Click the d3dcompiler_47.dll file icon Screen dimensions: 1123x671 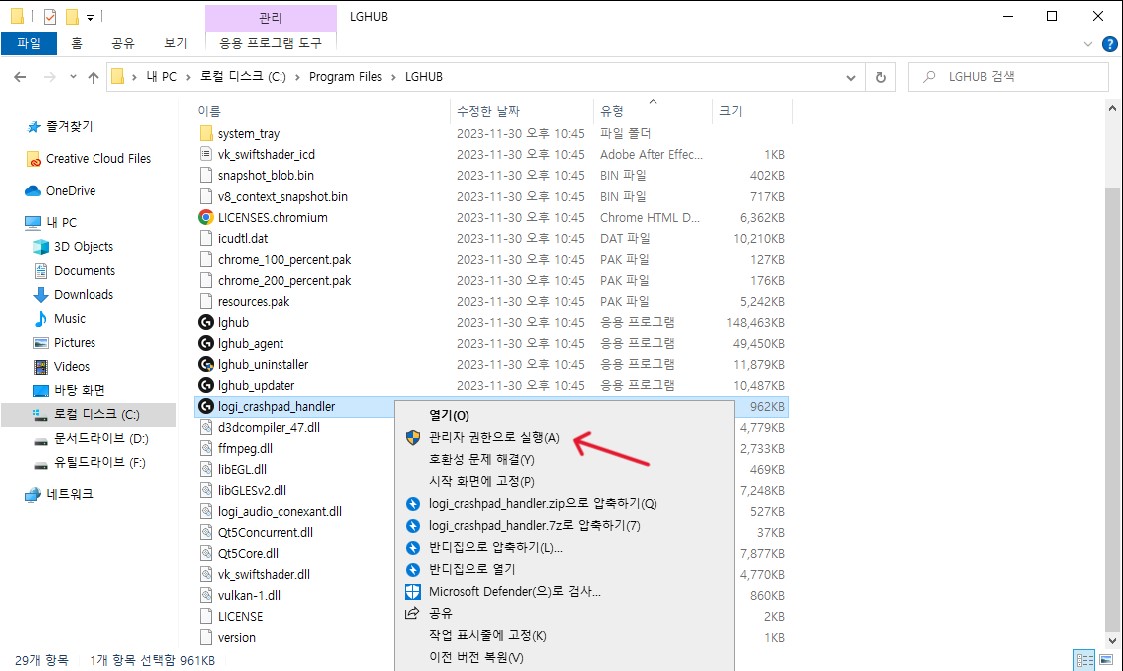206,428
